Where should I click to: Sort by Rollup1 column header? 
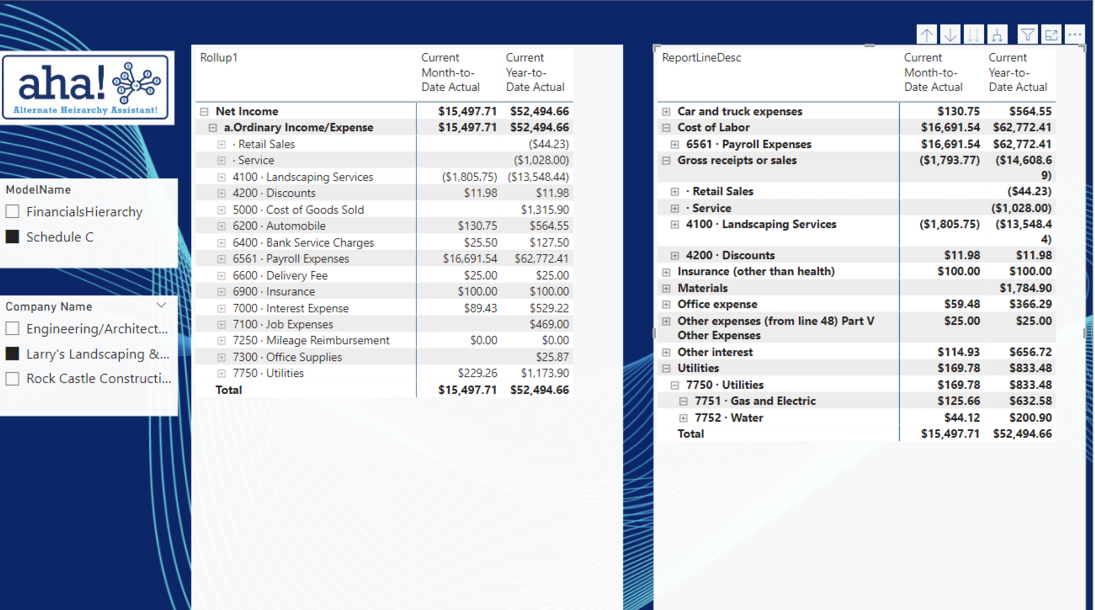tap(219, 57)
